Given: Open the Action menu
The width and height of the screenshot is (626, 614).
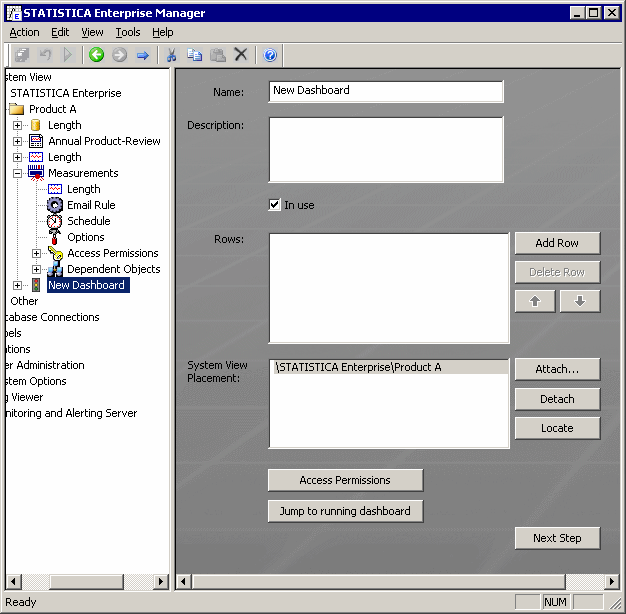Looking at the screenshot, I should coord(24,32).
